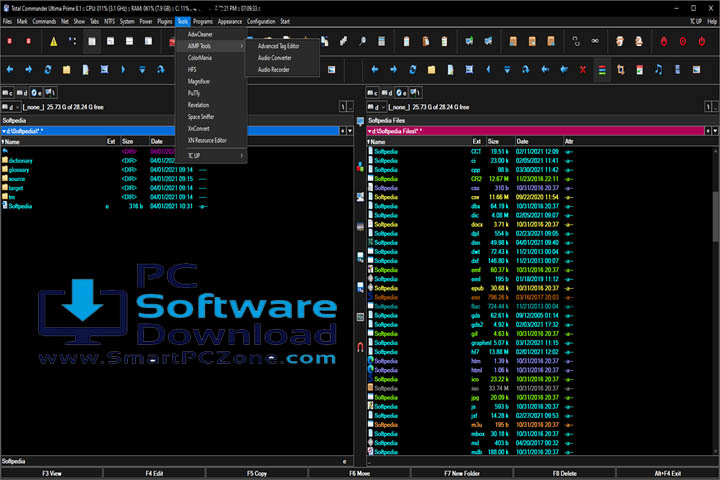Click the monitor icon atop the center vertical bar

click(x=360, y=121)
